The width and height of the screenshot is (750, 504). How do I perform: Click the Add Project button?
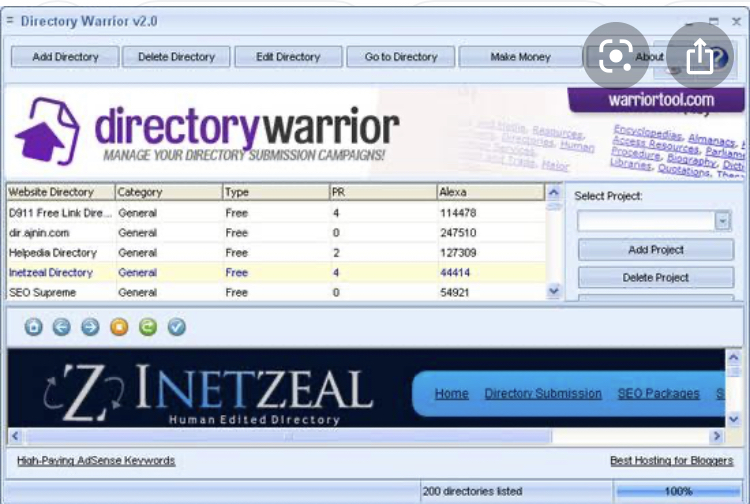pos(656,250)
